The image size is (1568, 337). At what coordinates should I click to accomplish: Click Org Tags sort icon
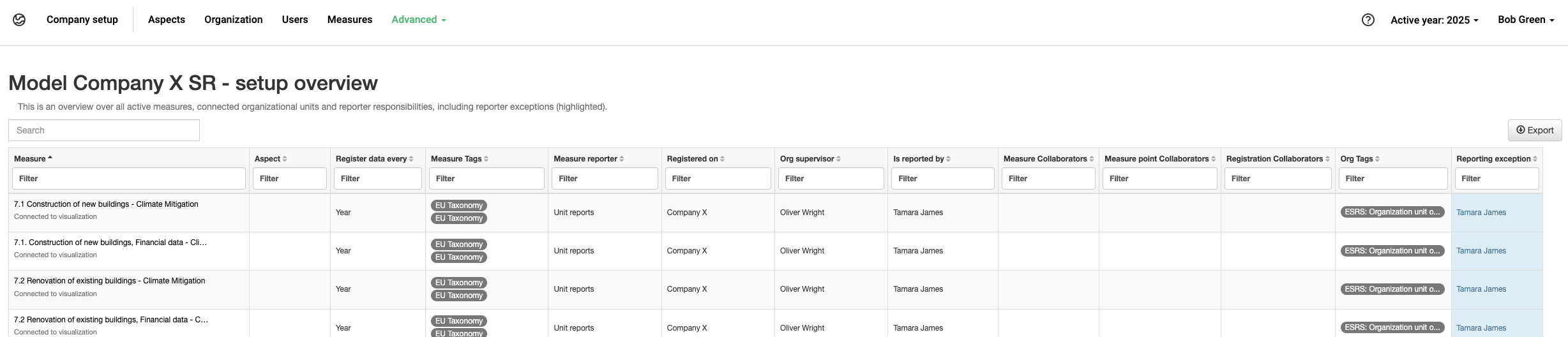(1377, 159)
